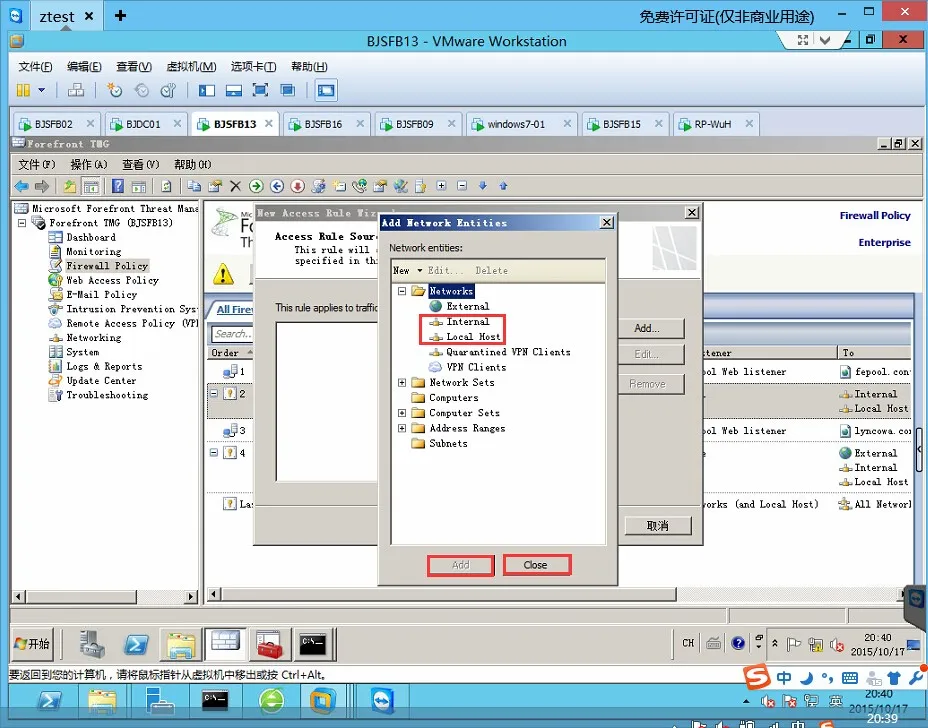Viewport: 928px width, 728px height.
Task: Open Server Manager in guest taskbar
Action: 92,644
